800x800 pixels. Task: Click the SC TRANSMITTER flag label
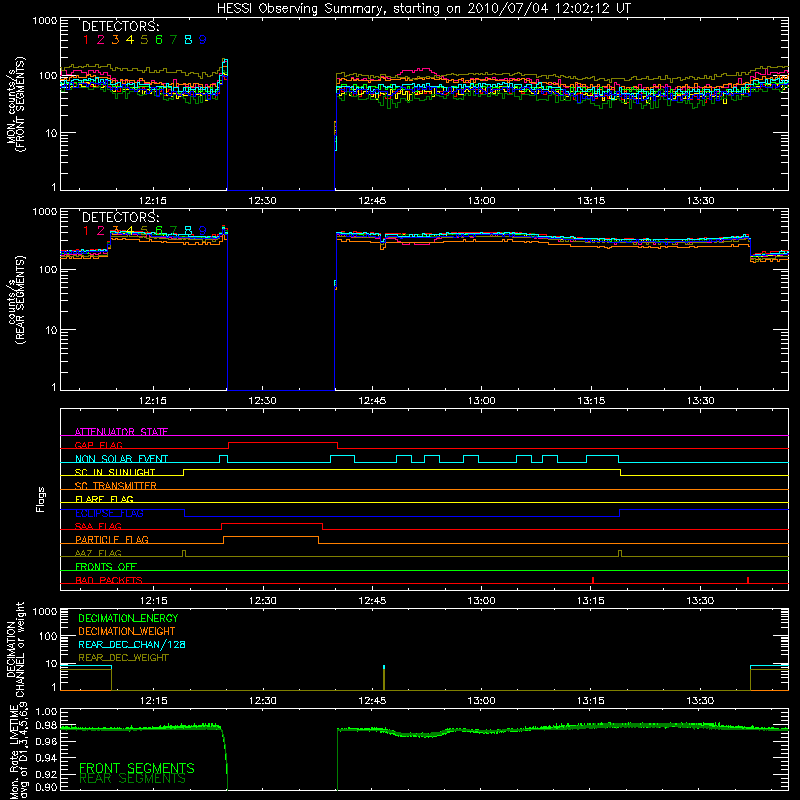click(116, 486)
